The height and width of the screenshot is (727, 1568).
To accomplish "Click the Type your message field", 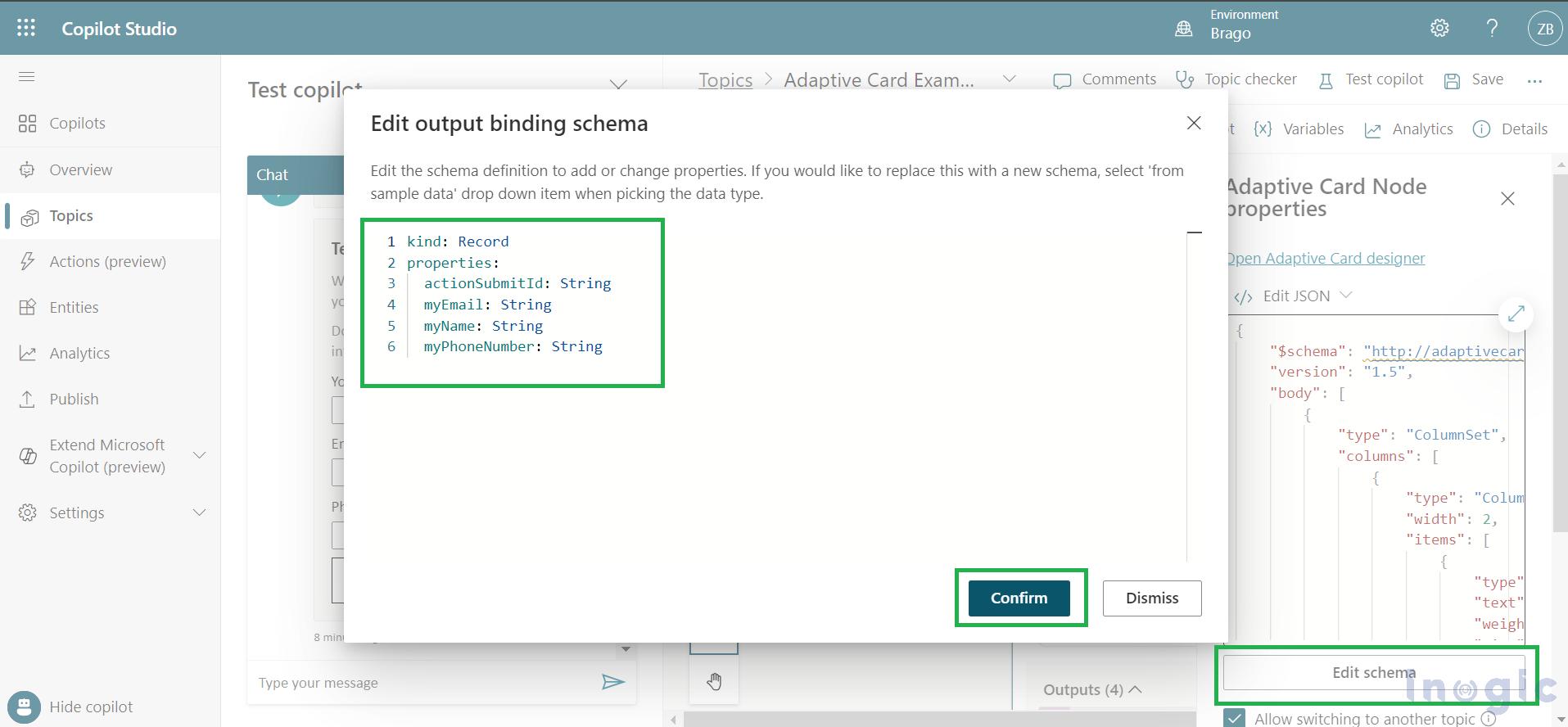I will point(422,683).
